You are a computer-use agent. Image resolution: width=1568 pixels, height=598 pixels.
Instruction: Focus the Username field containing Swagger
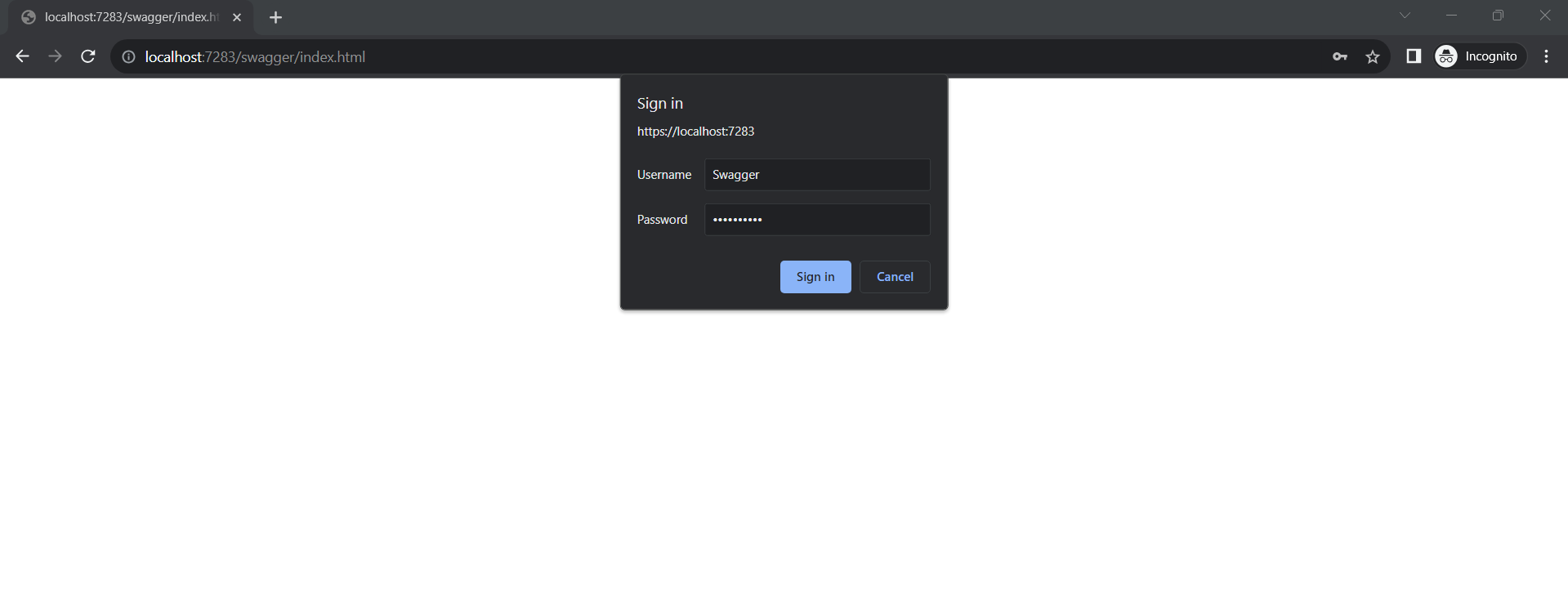(817, 175)
